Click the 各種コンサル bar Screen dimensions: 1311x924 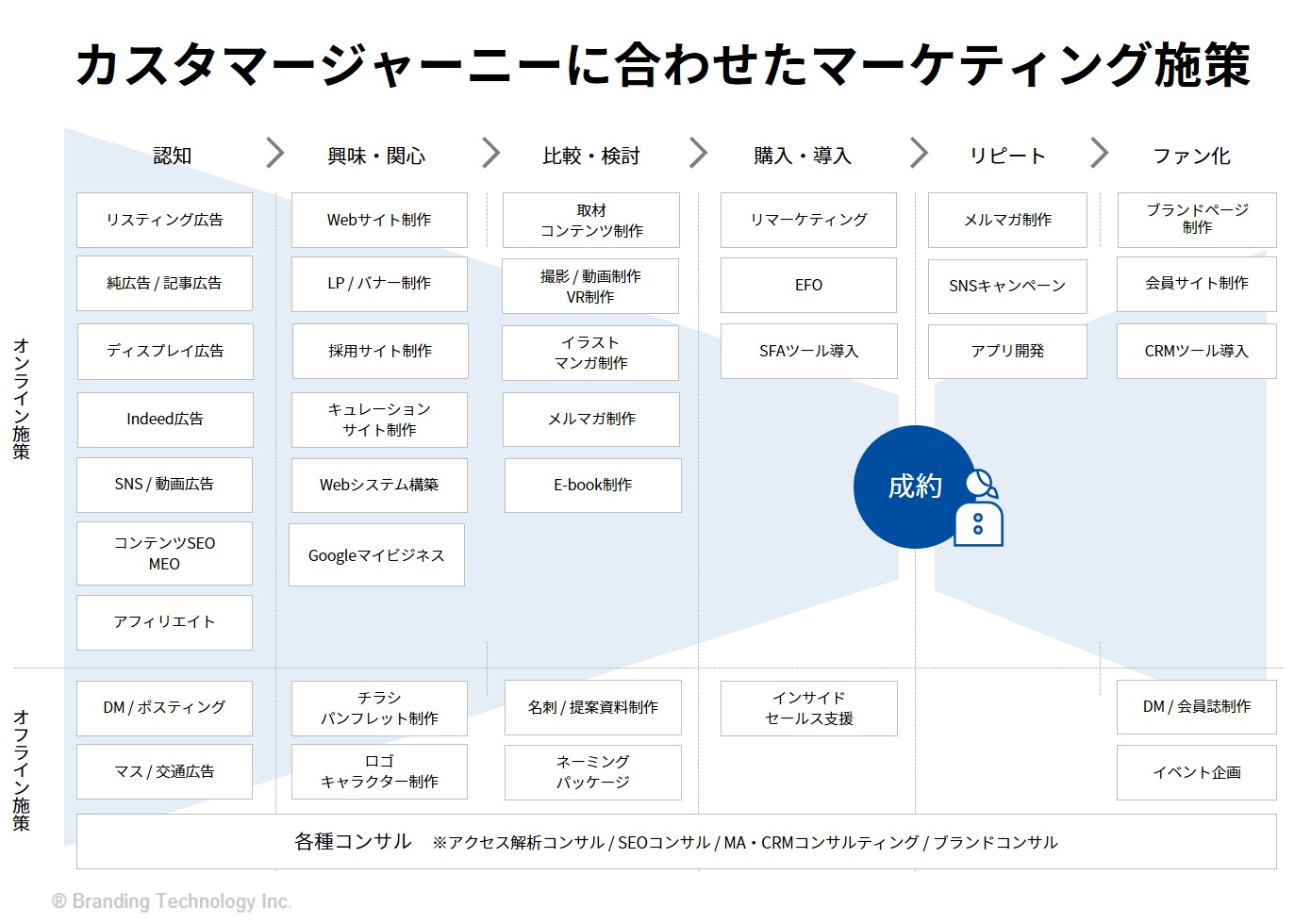(676, 842)
